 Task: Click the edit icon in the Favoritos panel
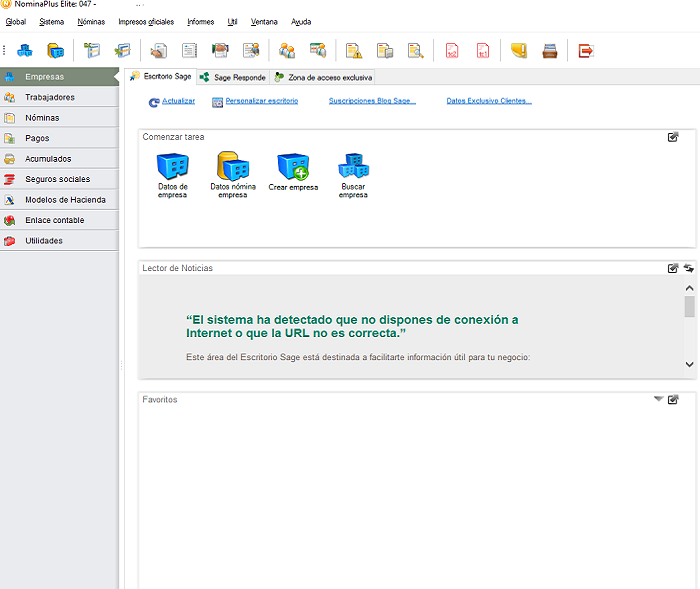pos(673,399)
